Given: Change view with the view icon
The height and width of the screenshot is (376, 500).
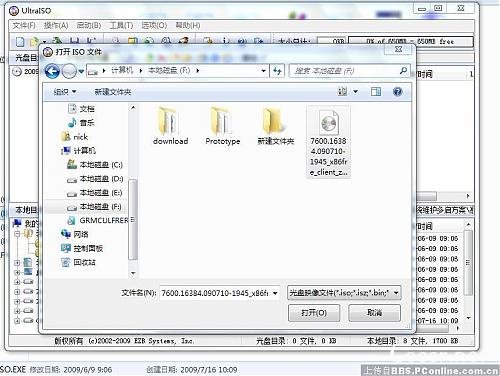Looking at the screenshot, I should 343,91.
